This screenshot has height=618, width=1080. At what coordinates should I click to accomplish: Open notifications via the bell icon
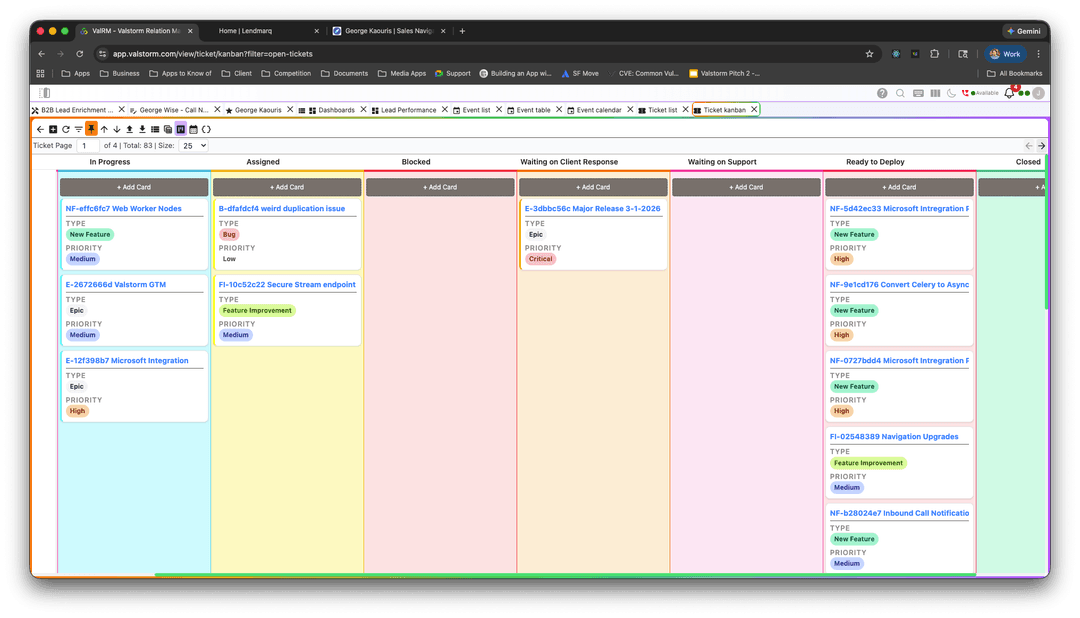(1008, 94)
